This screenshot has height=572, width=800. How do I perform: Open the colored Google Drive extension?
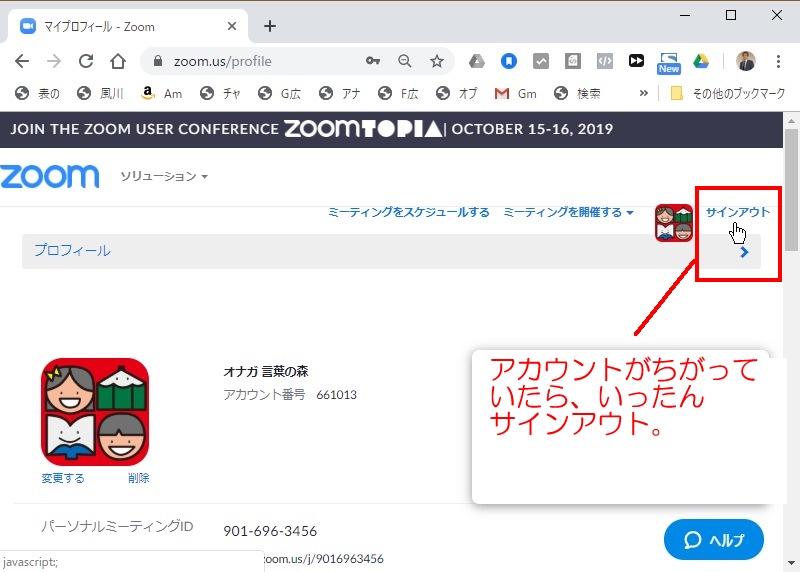(701, 61)
